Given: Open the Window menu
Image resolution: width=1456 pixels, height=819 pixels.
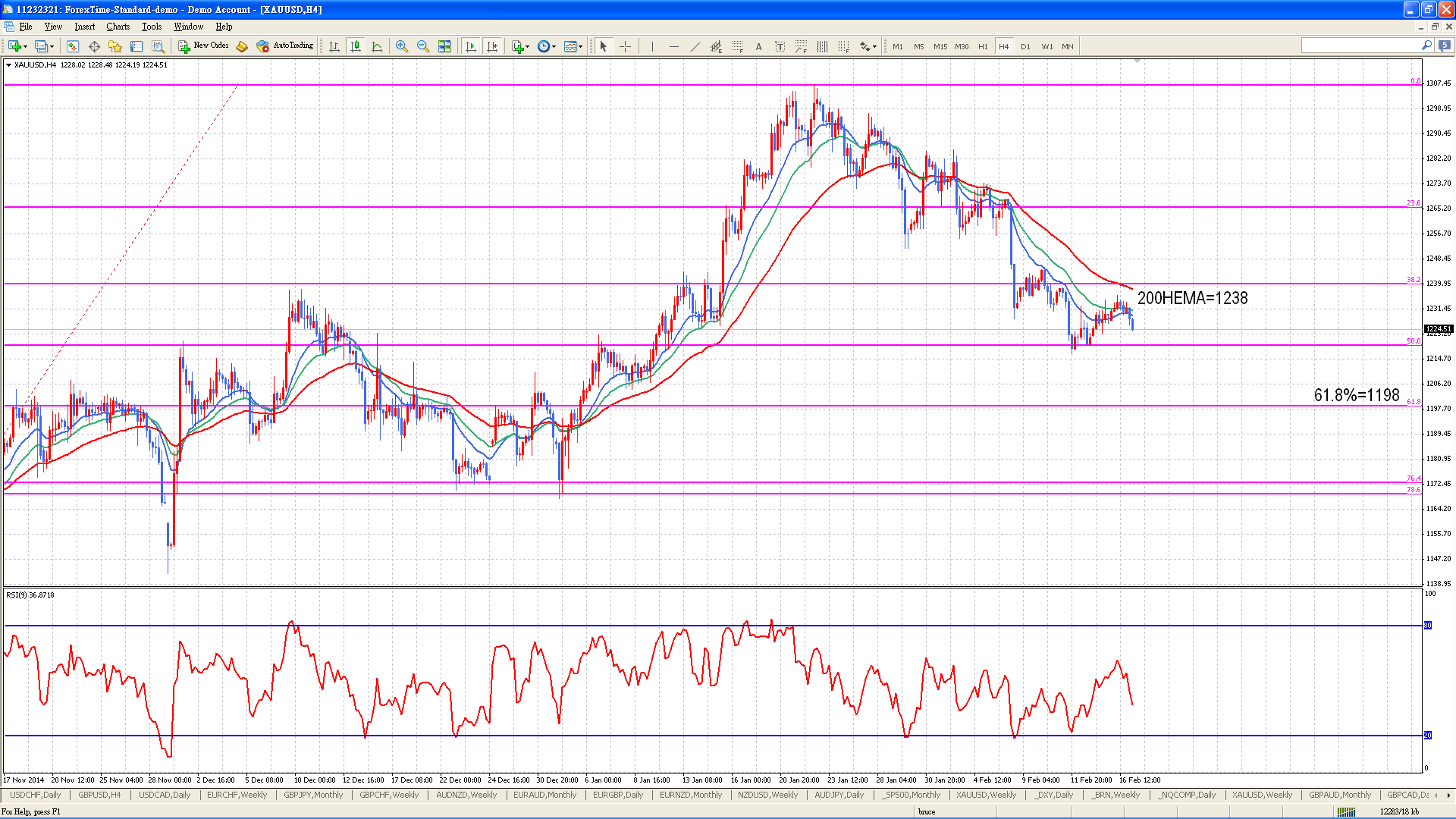Looking at the screenshot, I should pyautogui.click(x=188, y=27).
